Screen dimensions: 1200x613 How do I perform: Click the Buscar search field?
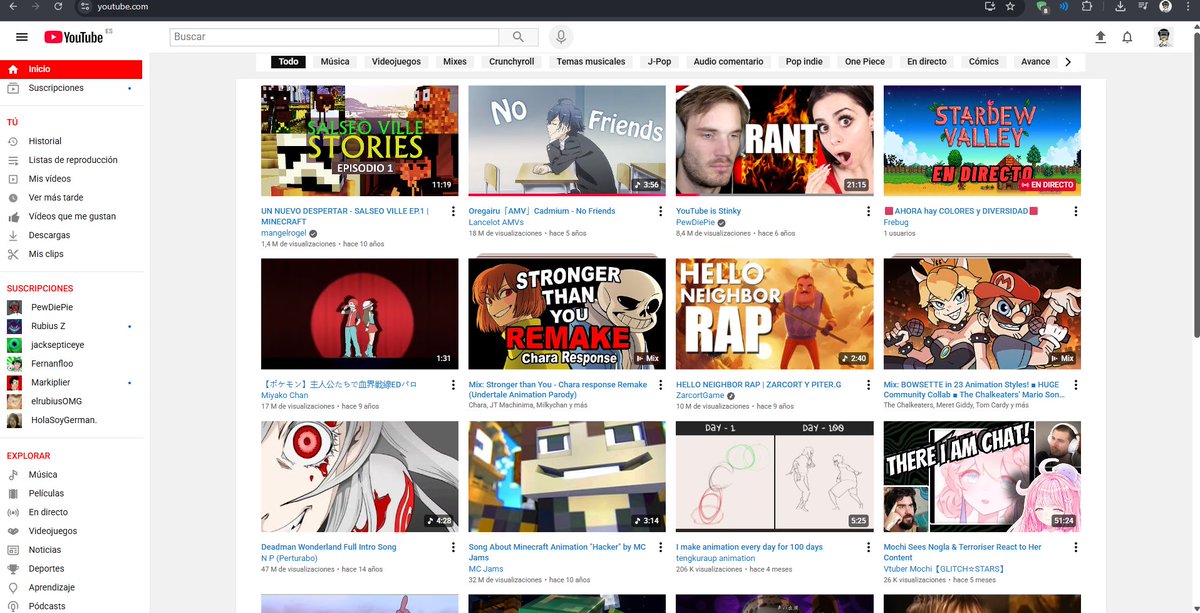coord(333,37)
